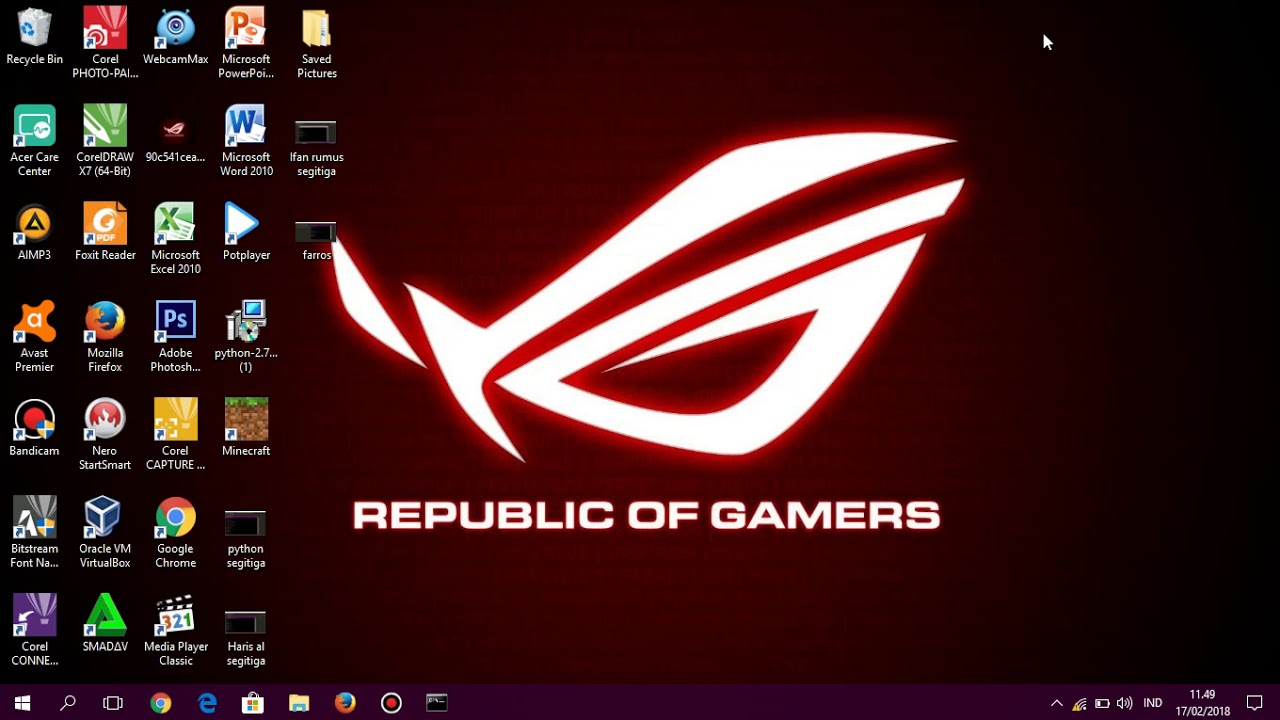Select the Saved Pictures folder
This screenshot has height=720, width=1280.
pos(316,43)
